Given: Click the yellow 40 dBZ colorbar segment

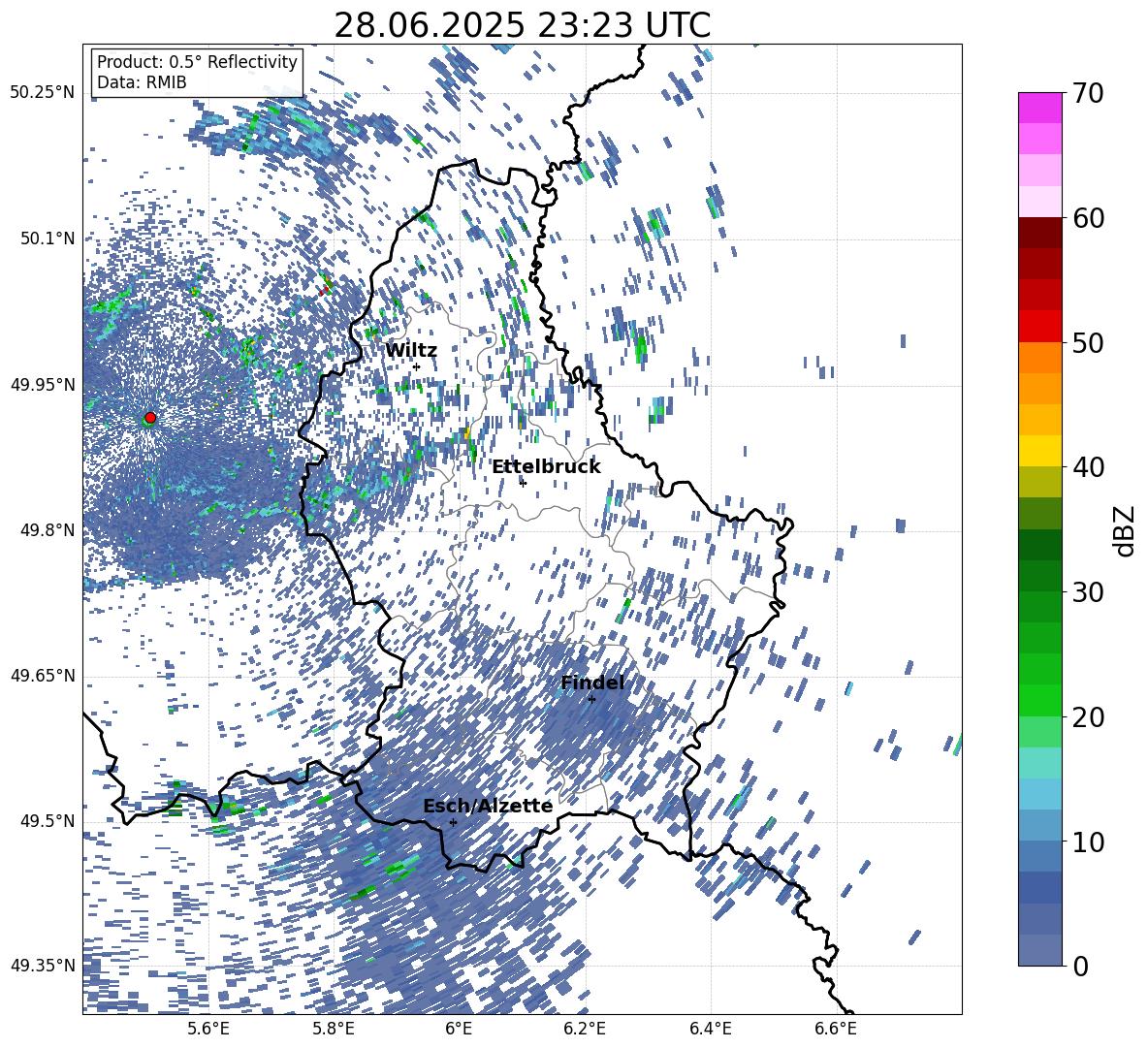Looking at the screenshot, I should pyautogui.click(x=1039, y=451).
